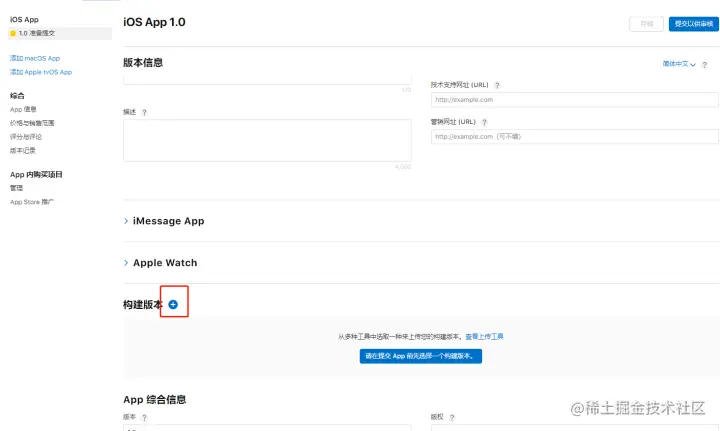Focus the 技术支持网址 URL input field
Image resolution: width=720 pixels, height=431 pixels.
point(574,100)
